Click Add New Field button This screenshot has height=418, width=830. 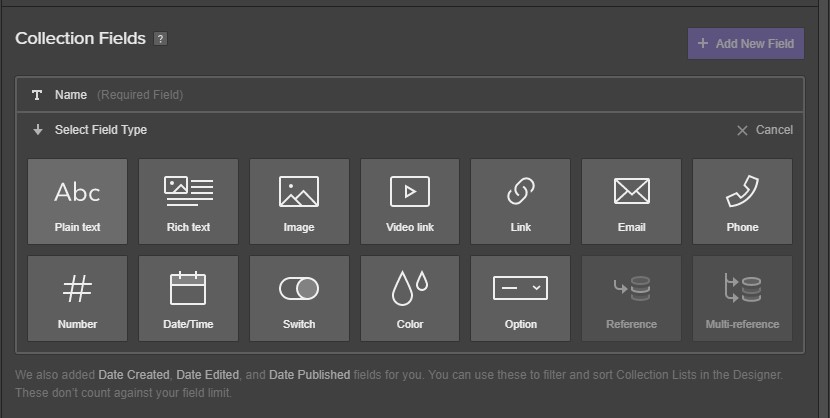[746, 43]
